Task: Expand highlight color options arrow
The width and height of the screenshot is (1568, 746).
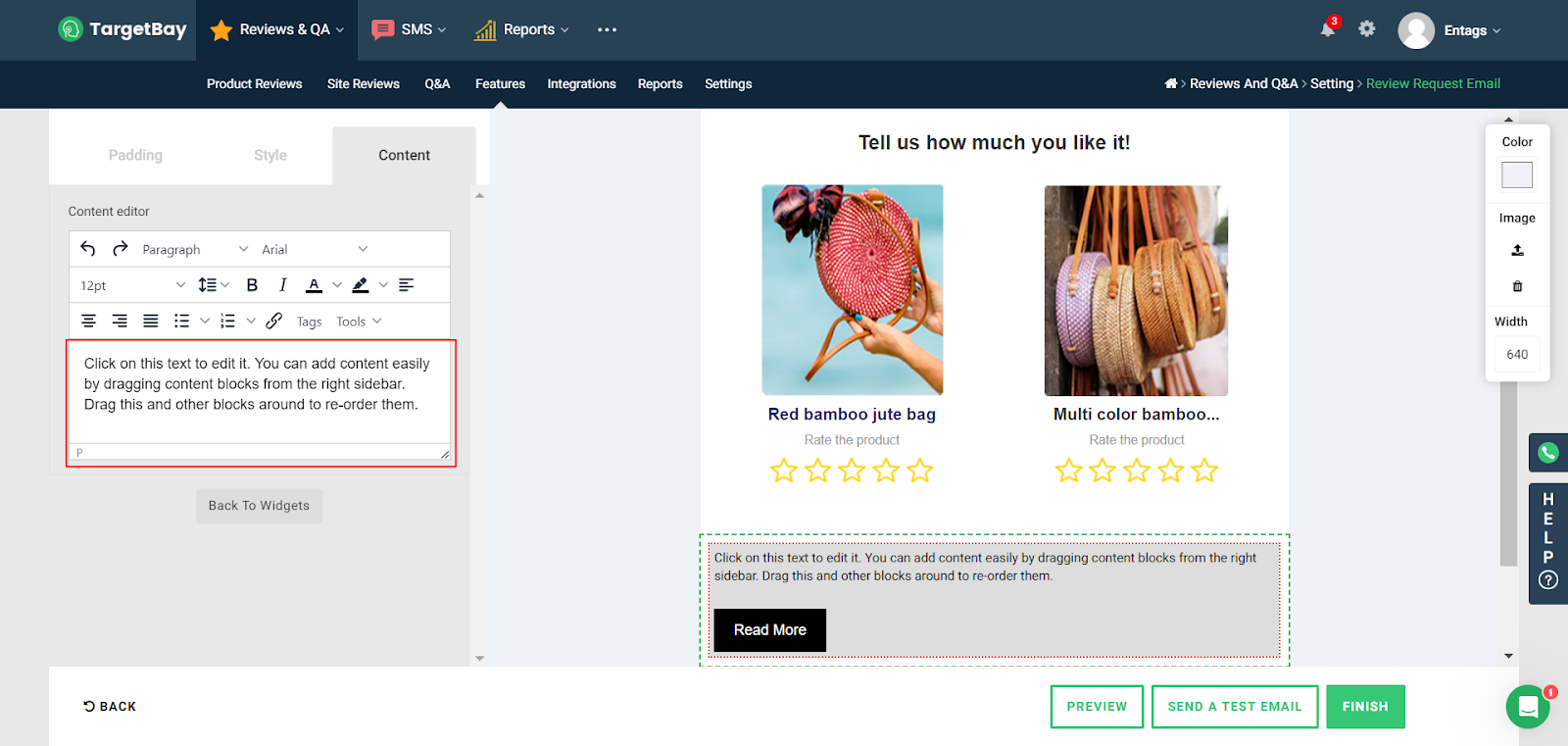Action: coord(383,285)
